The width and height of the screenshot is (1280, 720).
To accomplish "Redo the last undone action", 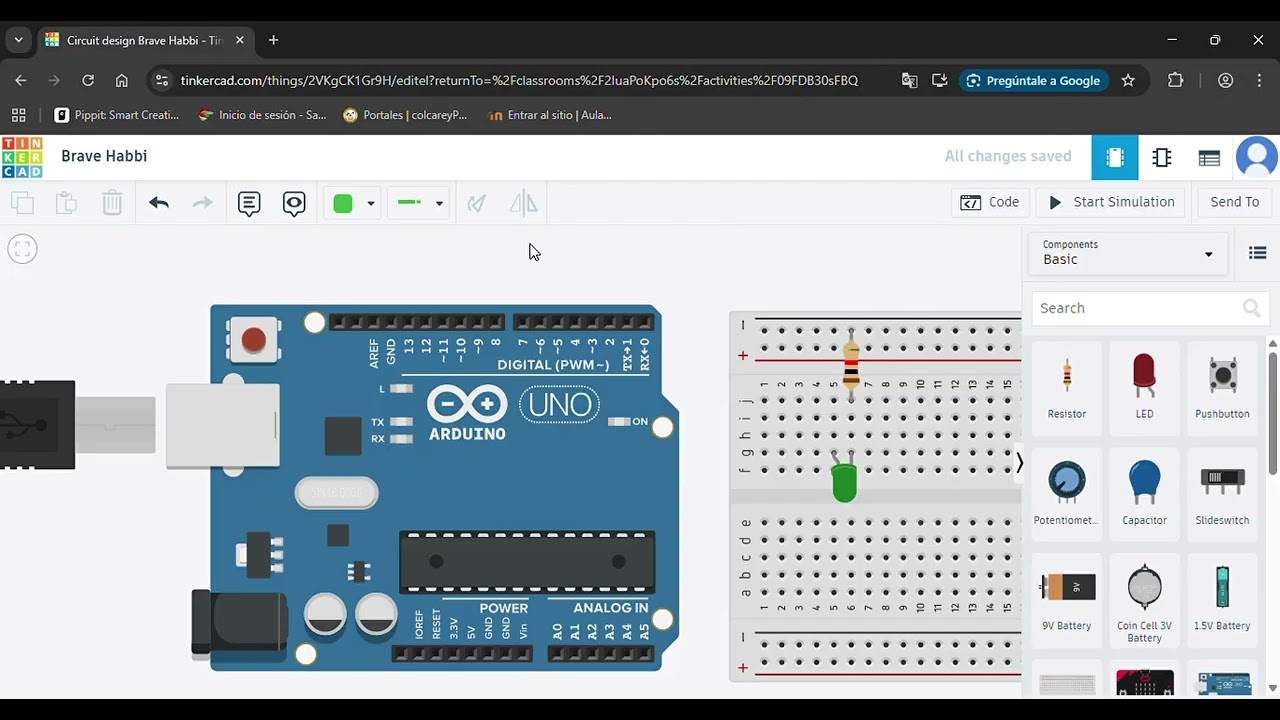I will (x=203, y=203).
